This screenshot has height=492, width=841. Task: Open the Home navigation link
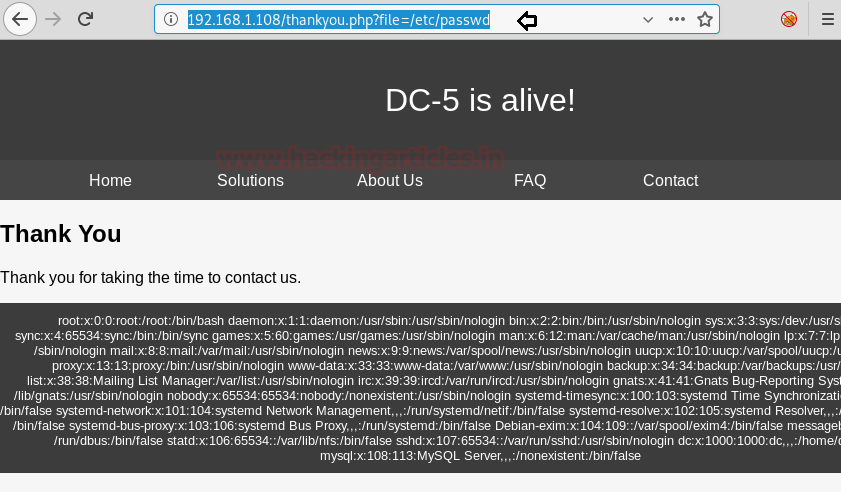(110, 180)
